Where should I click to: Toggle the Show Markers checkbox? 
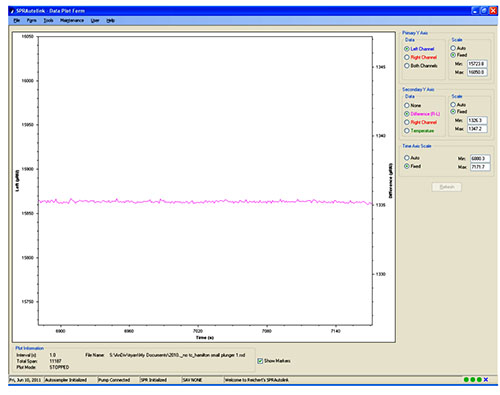click(260, 361)
